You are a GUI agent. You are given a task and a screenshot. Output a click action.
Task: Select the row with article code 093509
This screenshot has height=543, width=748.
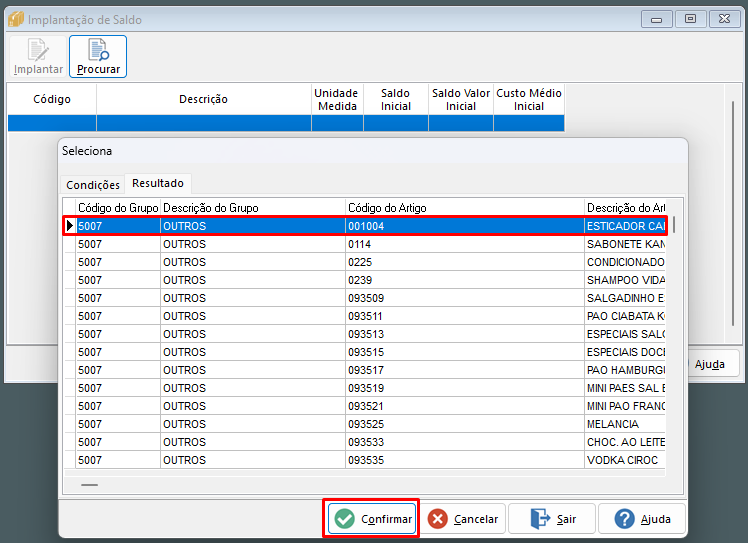[x=365, y=298]
